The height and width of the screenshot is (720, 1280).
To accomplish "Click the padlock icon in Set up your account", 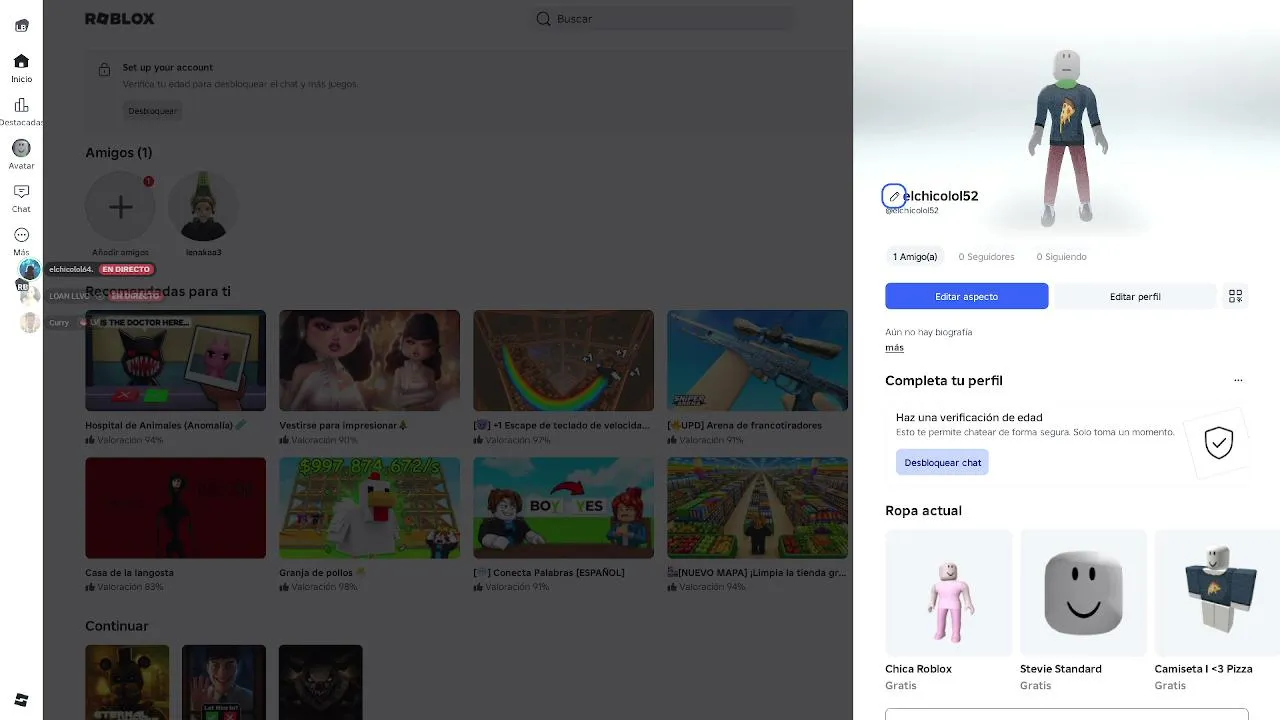I will pos(104,70).
